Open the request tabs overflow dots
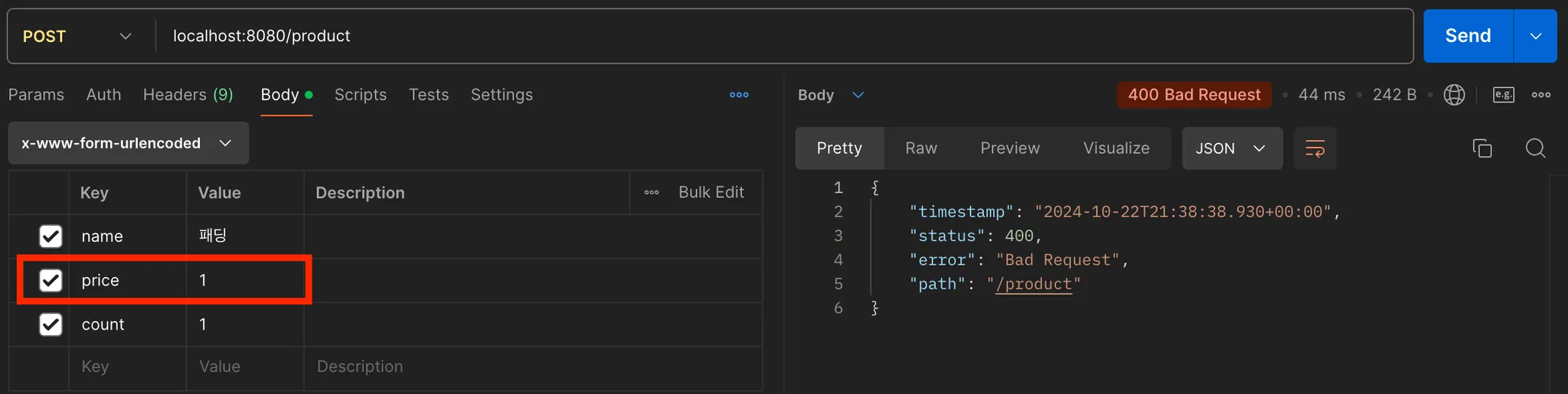Viewport: 1568px width, 394px height. pyautogui.click(x=739, y=95)
